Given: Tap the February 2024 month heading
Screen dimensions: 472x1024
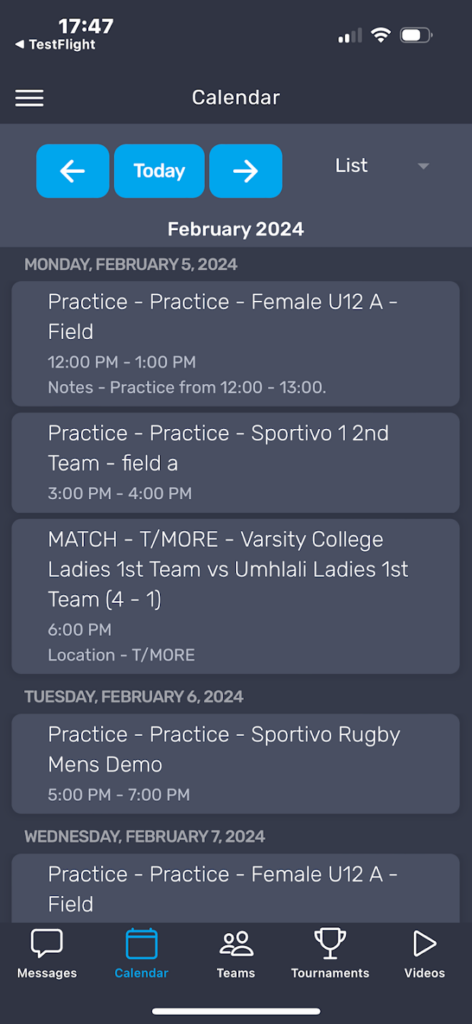Looking at the screenshot, I should [x=236, y=229].
